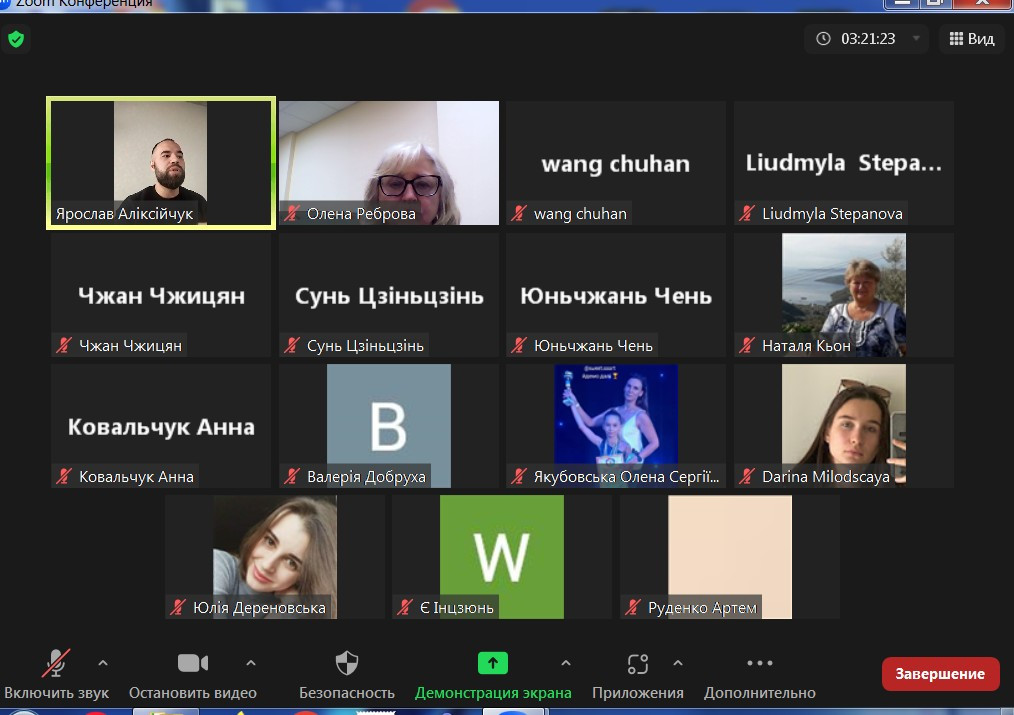Click the red Завершение button

pyautogui.click(x=940, y=674)
